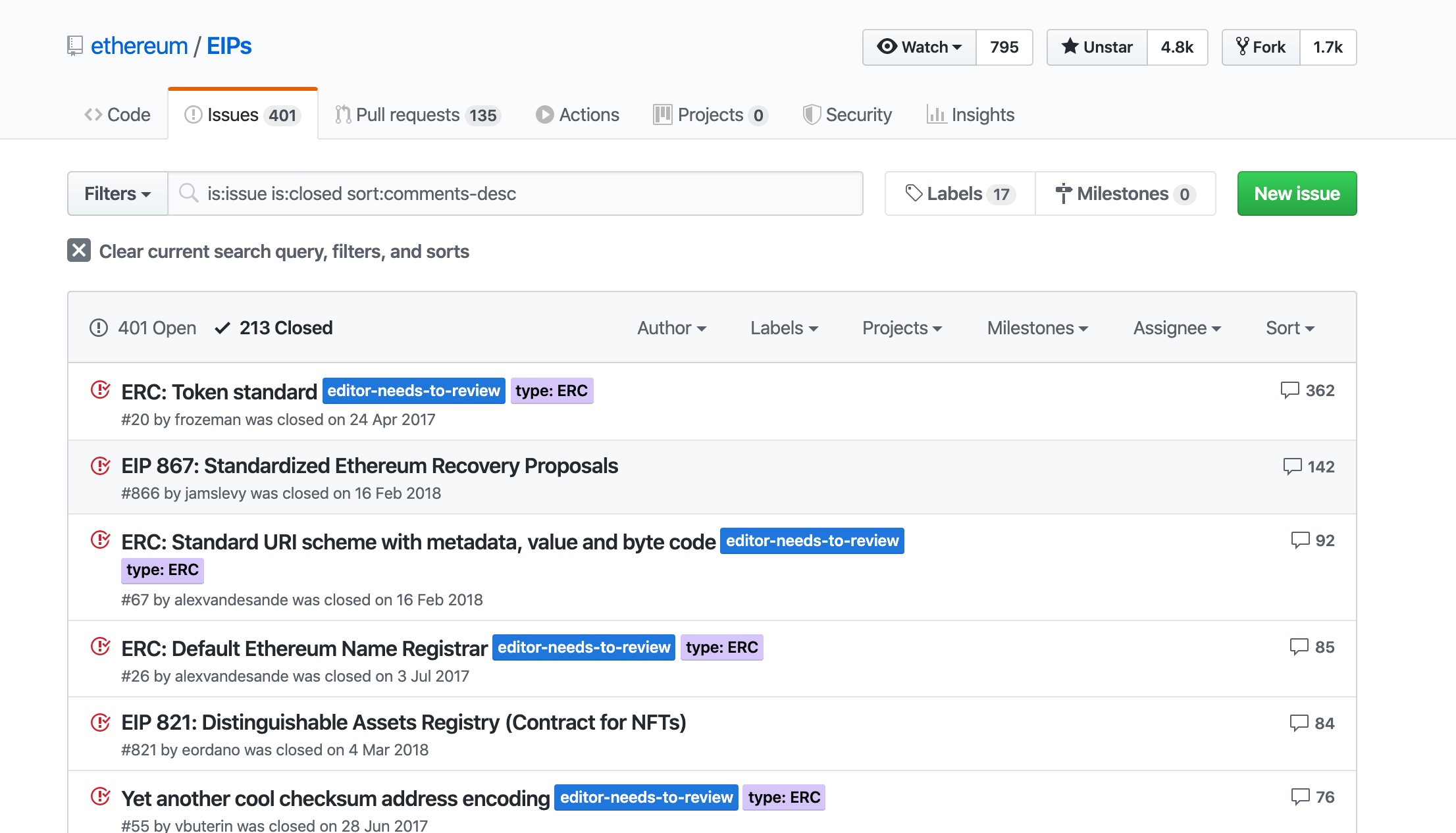This screenshot has height=833, width=1456.
Task: View the 4.8k stargazers count
Action: coord(1178,47)
